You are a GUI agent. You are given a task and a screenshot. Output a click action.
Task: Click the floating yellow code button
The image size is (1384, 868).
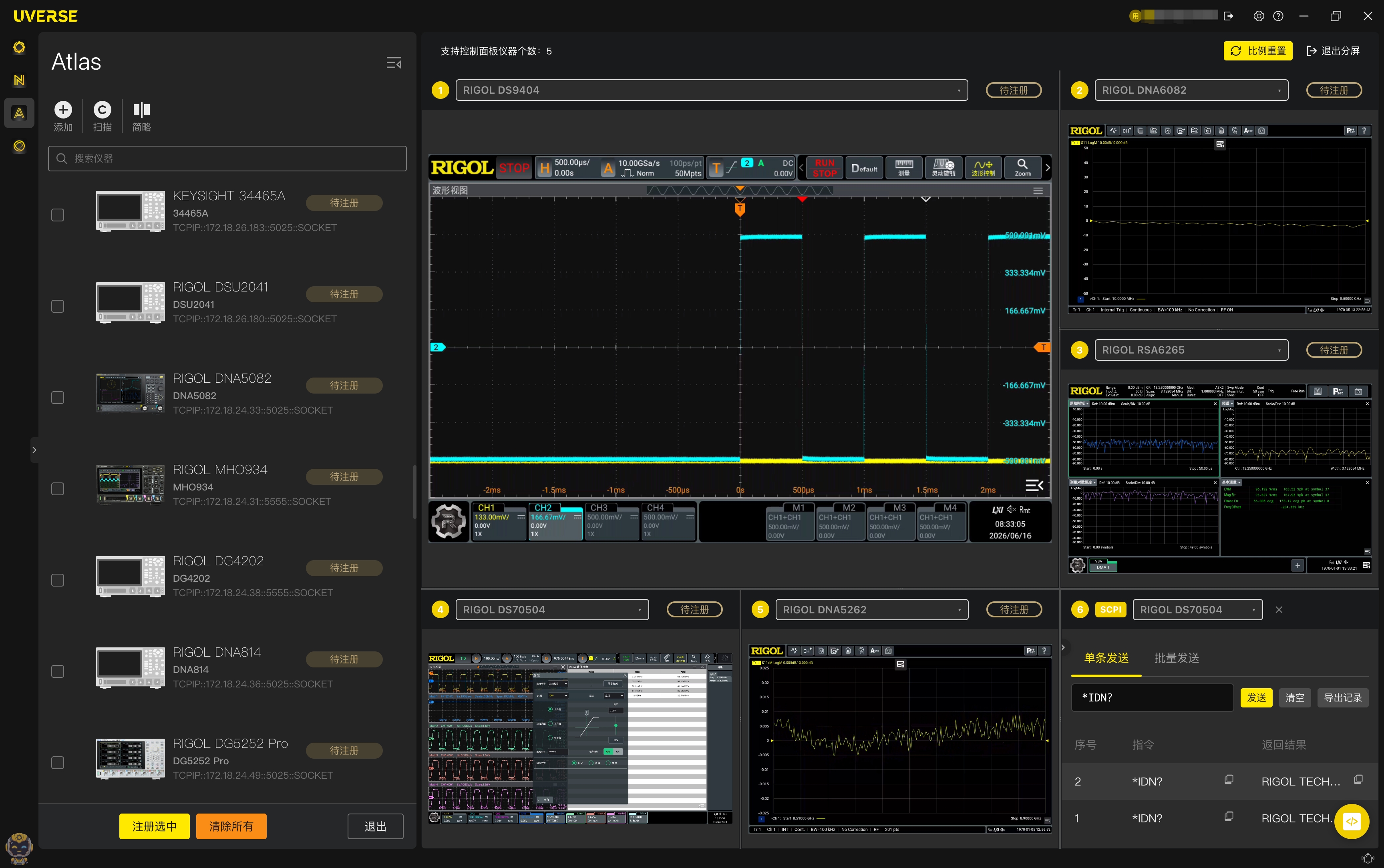click(x=1351, y=822)
